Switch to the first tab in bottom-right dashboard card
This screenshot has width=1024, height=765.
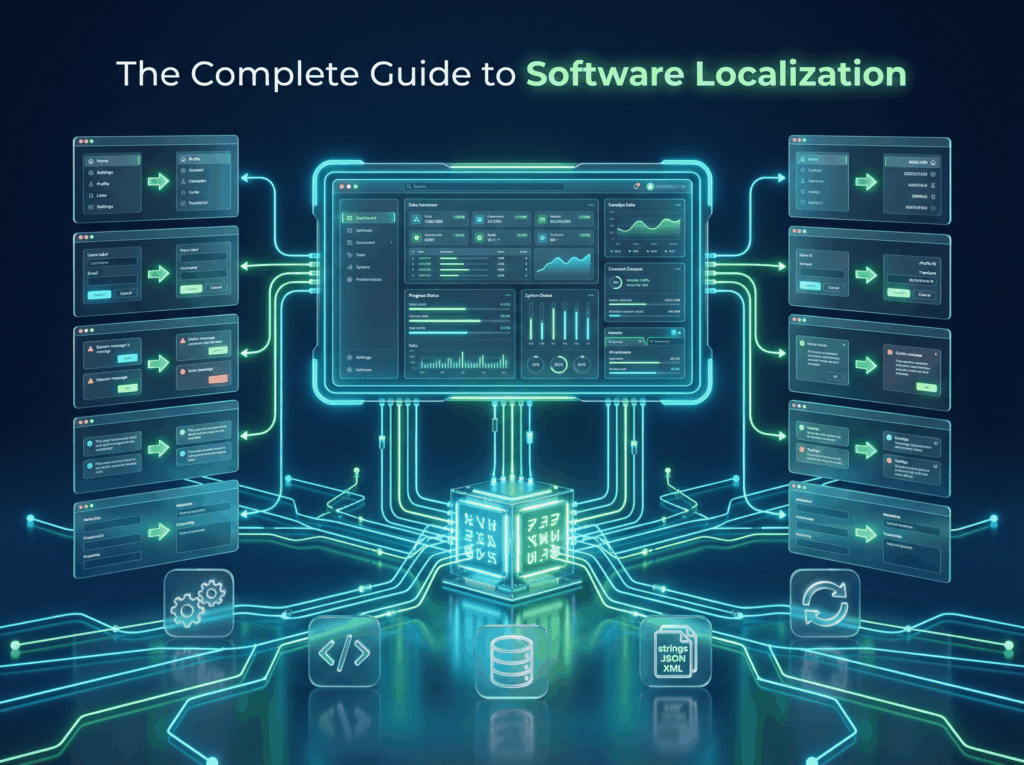[626, 342]
